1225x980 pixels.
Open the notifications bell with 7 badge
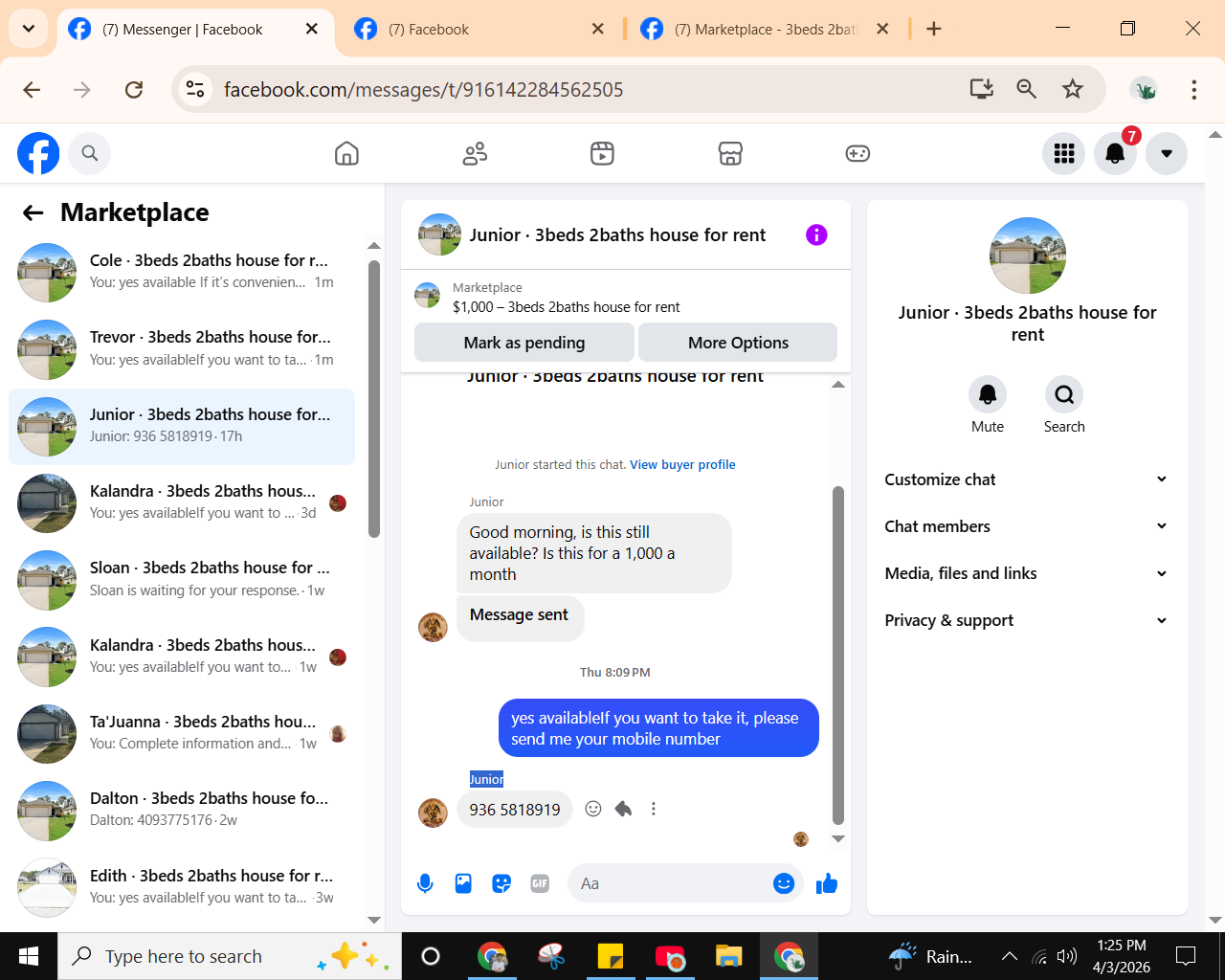[1115, 153]
